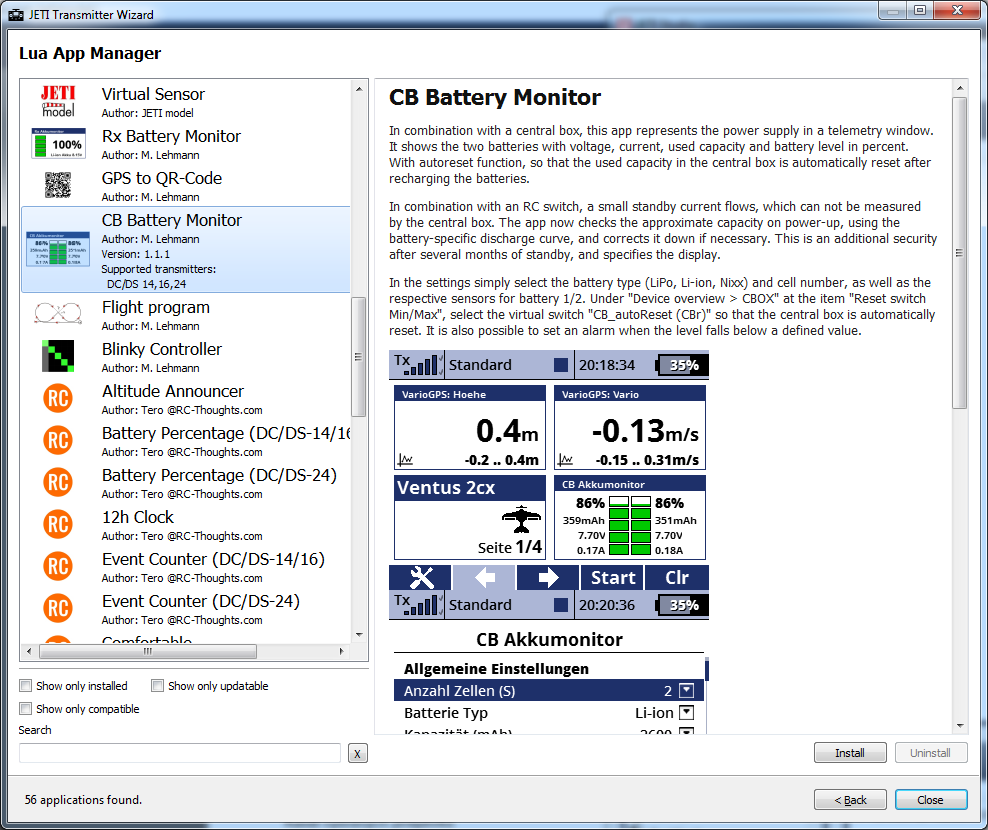This screenshot has width=988, height=830.
Task: Click the JETI Transmitter Wizard title bar icon
Action: click(16, 14)
